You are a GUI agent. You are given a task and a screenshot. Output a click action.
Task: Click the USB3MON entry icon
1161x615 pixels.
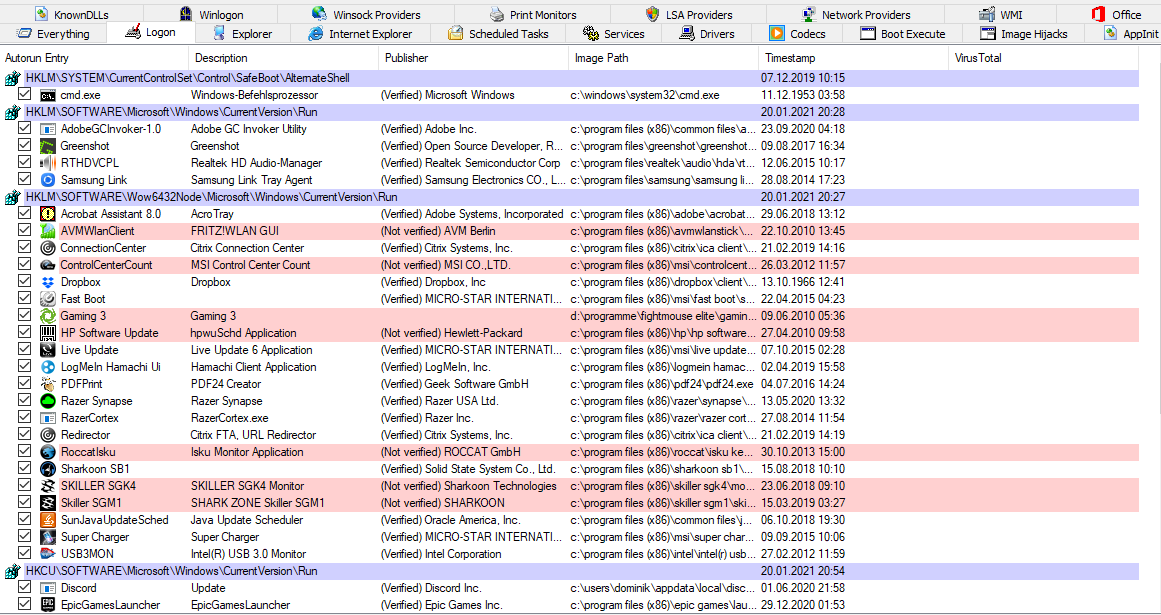(x=47, y=554)
